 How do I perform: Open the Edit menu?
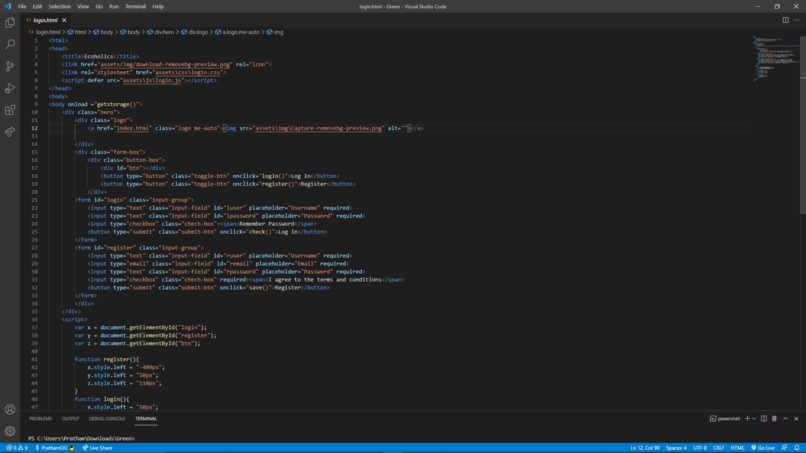(37, 7)
